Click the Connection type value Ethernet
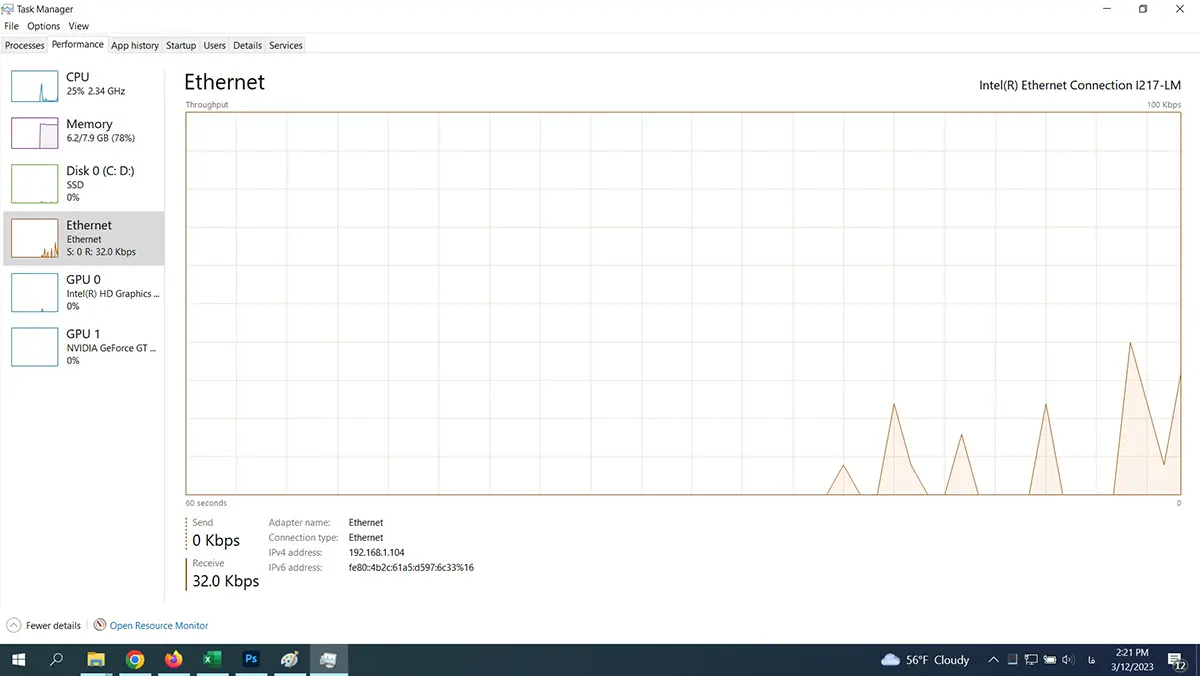 366,537
